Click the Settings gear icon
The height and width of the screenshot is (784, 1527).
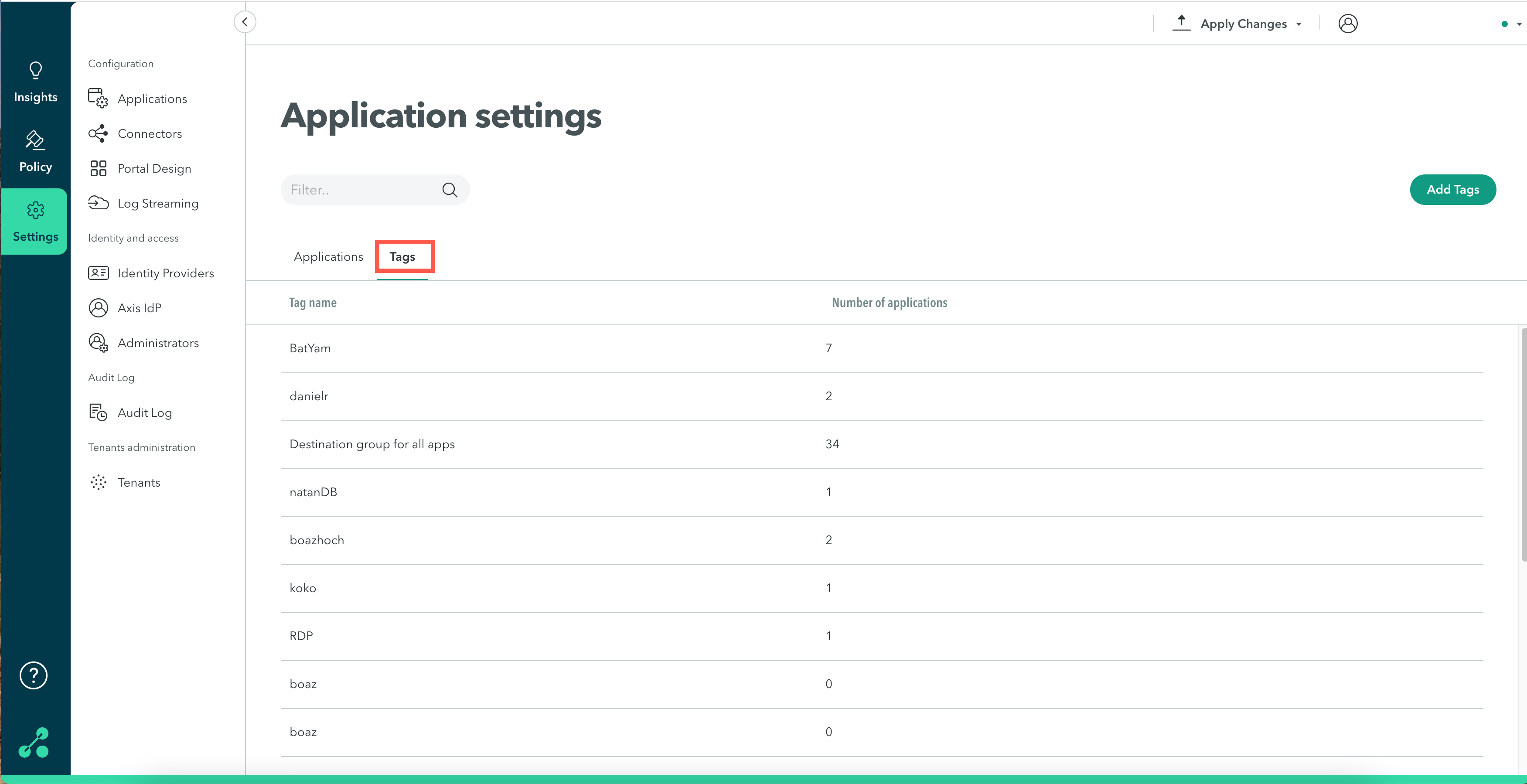[36, 210]
